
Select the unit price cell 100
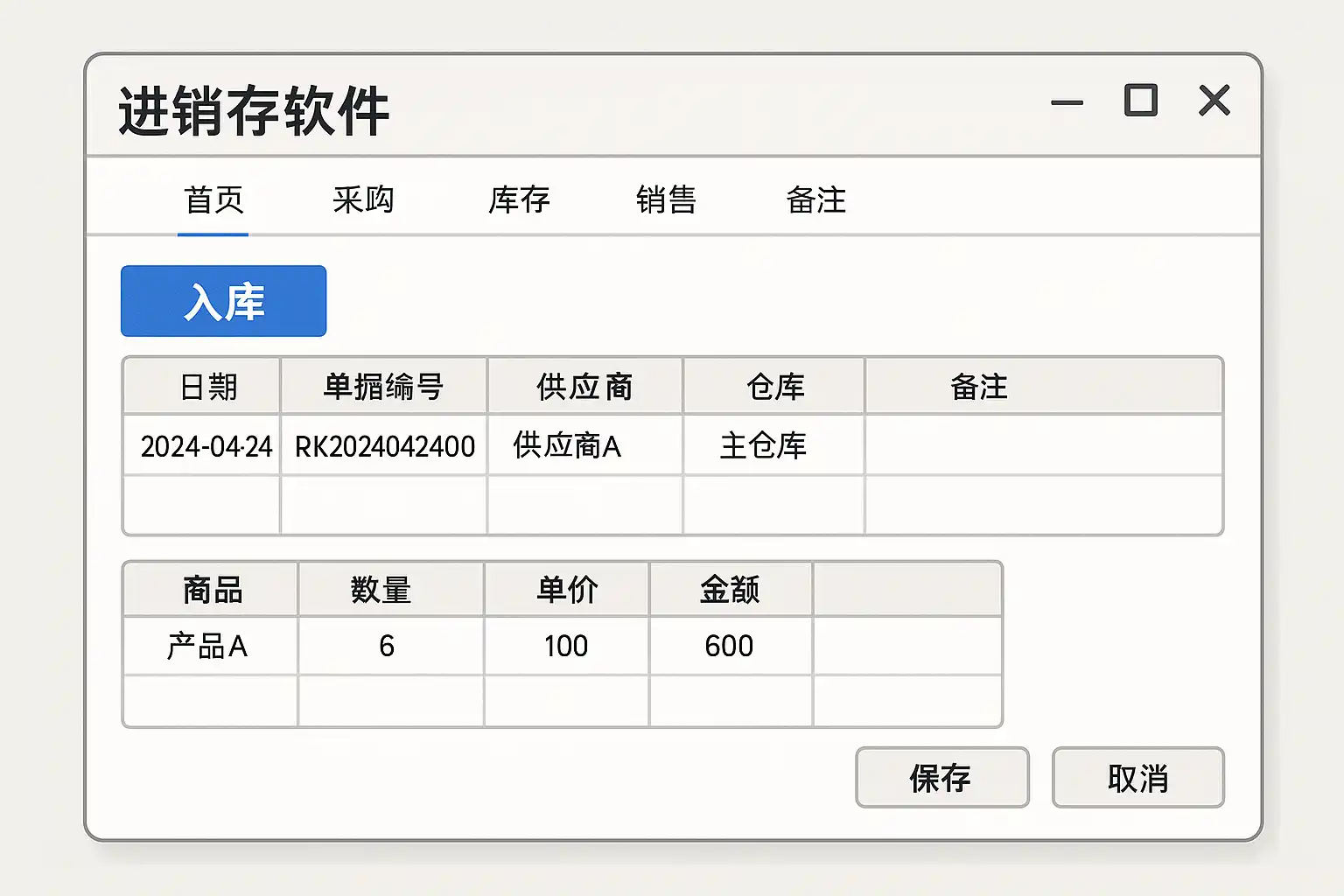pos(566,647)
